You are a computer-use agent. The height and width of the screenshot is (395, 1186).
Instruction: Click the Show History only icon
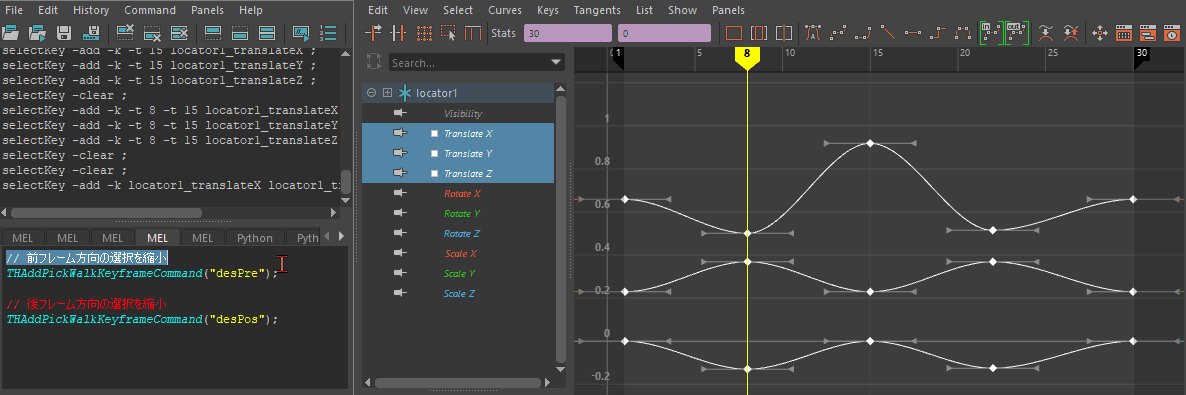pyautogui.click(x=213, y=33)
